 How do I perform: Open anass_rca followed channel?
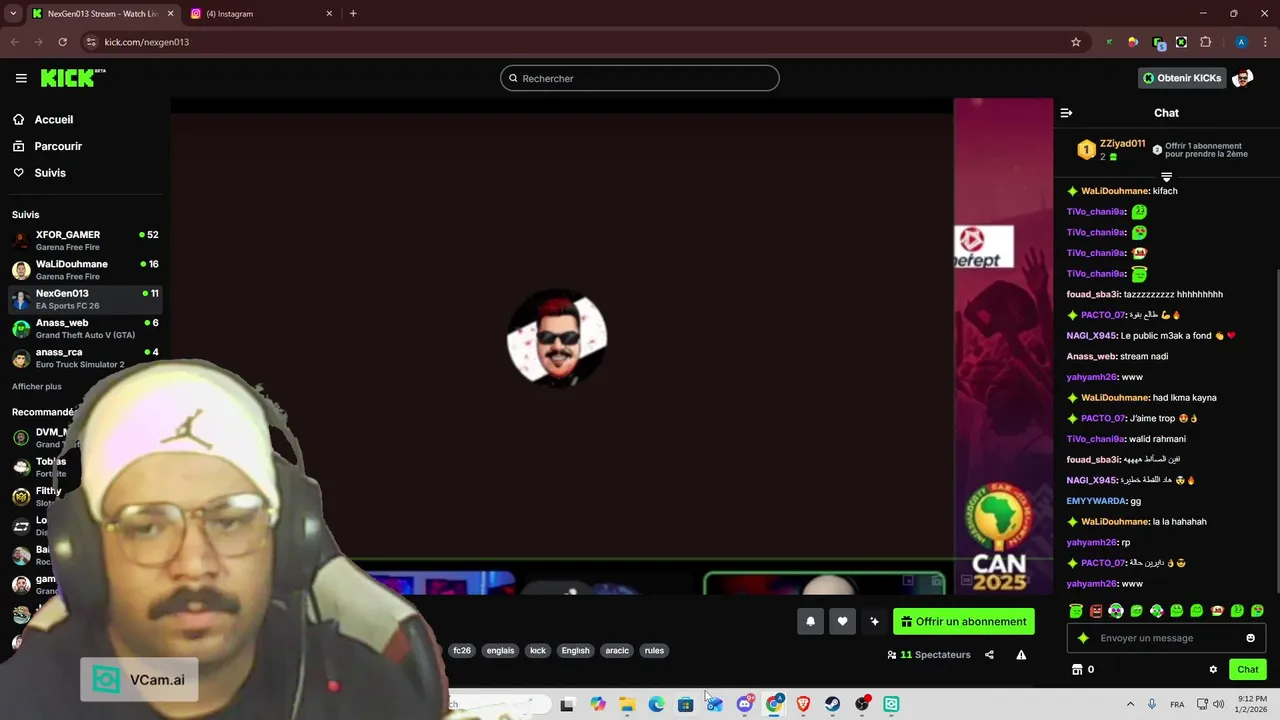point(85,358)
